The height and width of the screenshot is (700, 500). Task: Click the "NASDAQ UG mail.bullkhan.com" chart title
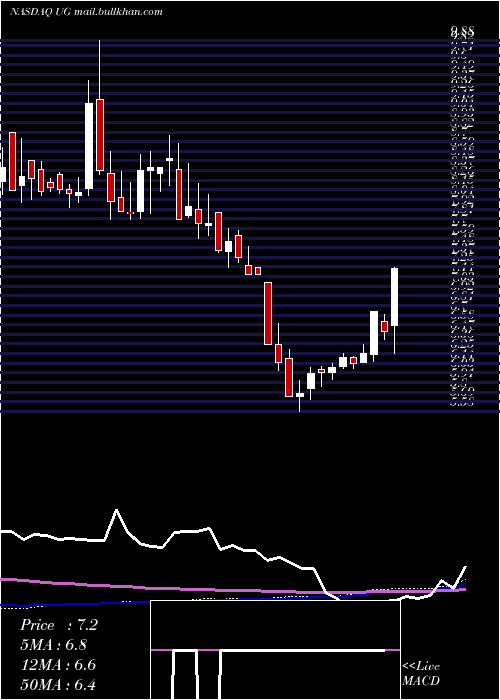tap(86, 12)
